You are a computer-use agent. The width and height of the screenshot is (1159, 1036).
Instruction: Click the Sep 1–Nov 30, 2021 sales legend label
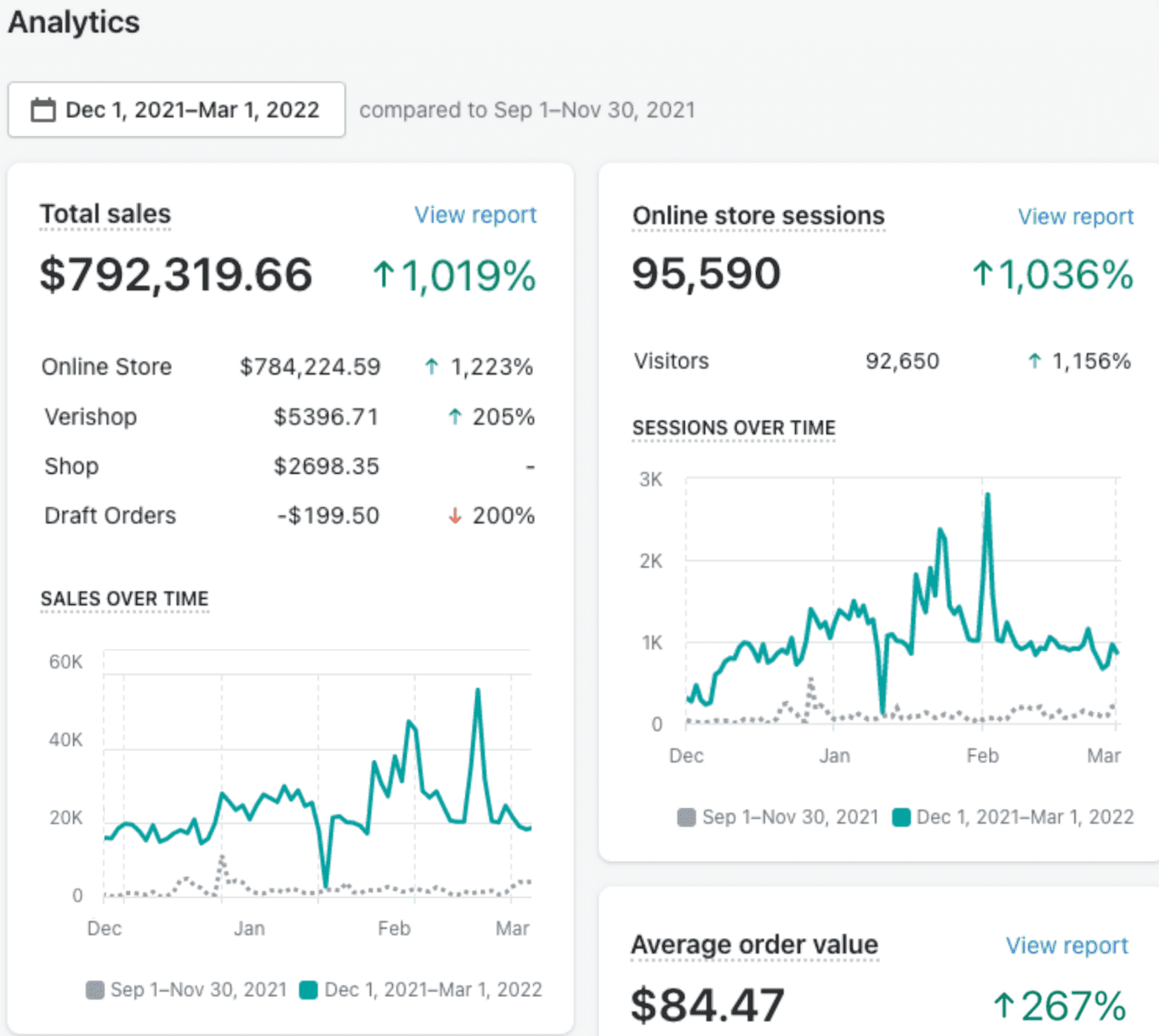199,989
